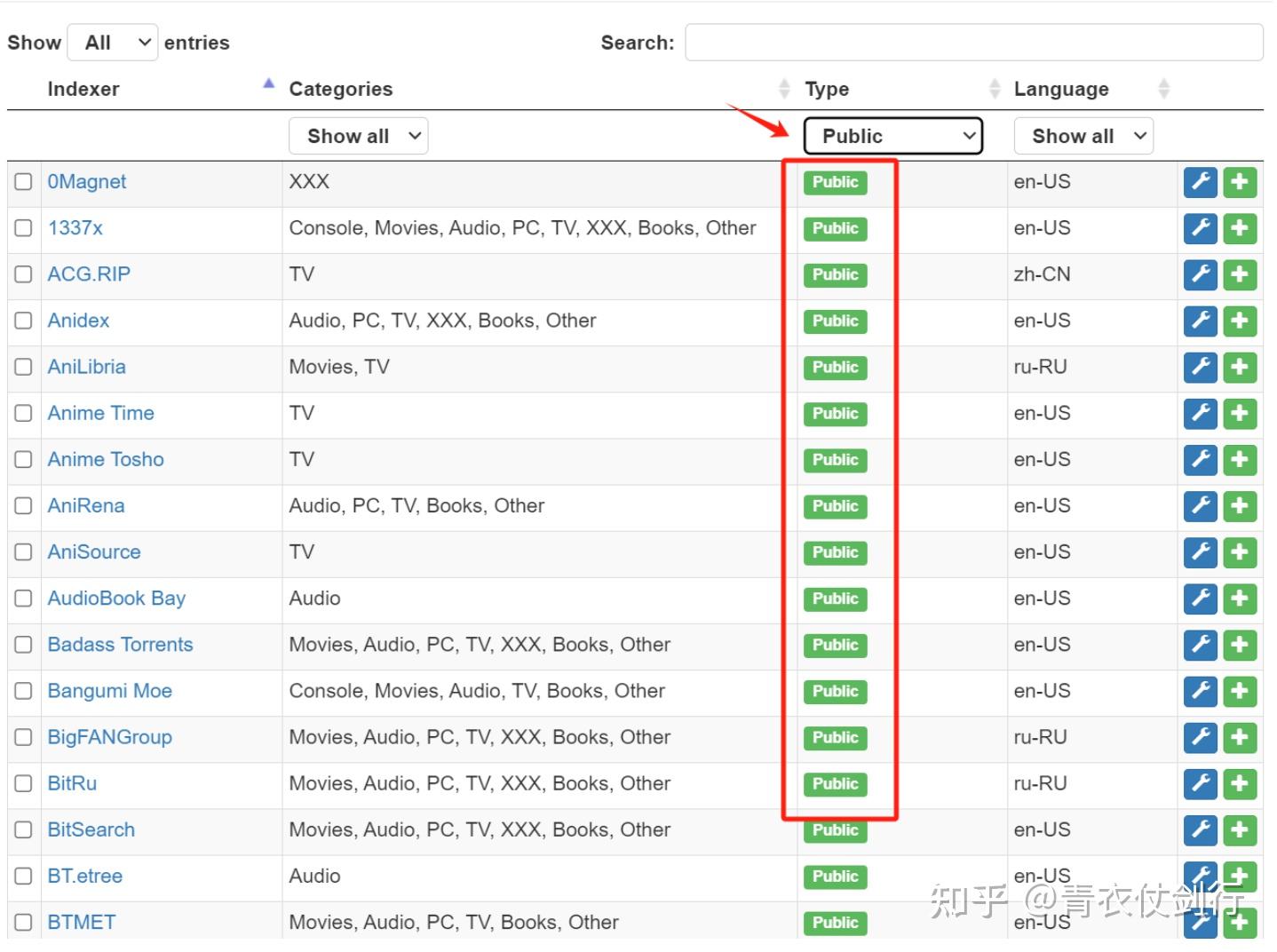Check the Anime Tosho checkbox
Image resolution: width=1277 pixels, height=952 pixels.
23,459
